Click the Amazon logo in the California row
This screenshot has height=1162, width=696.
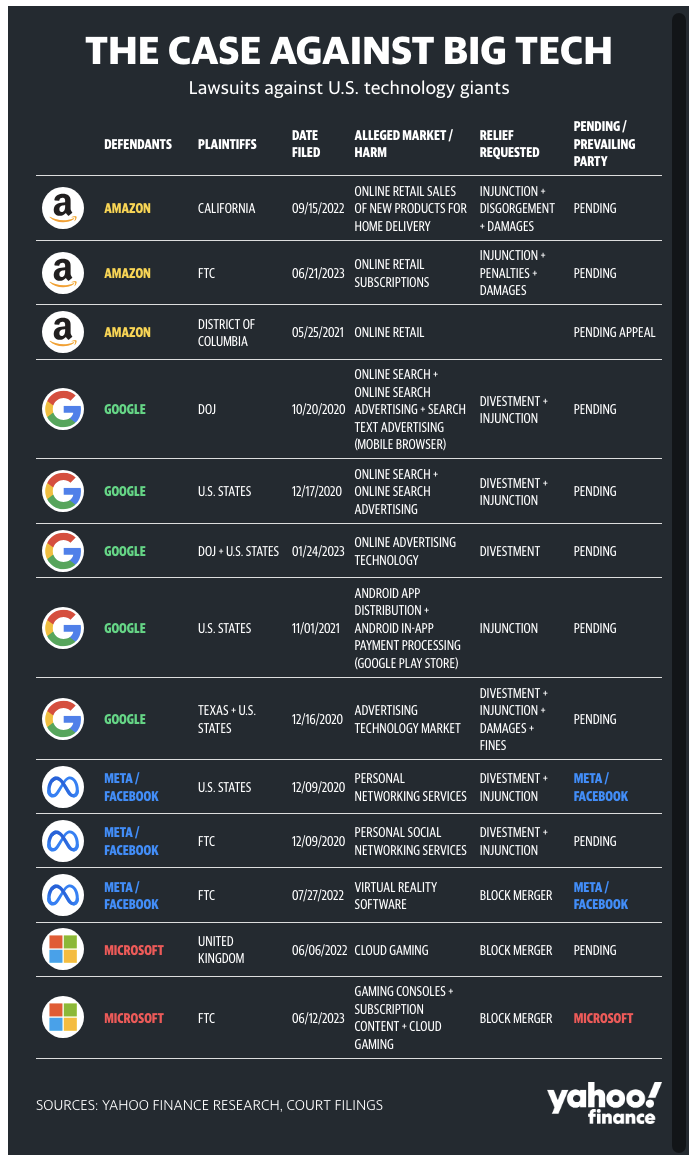pos(63,208)
